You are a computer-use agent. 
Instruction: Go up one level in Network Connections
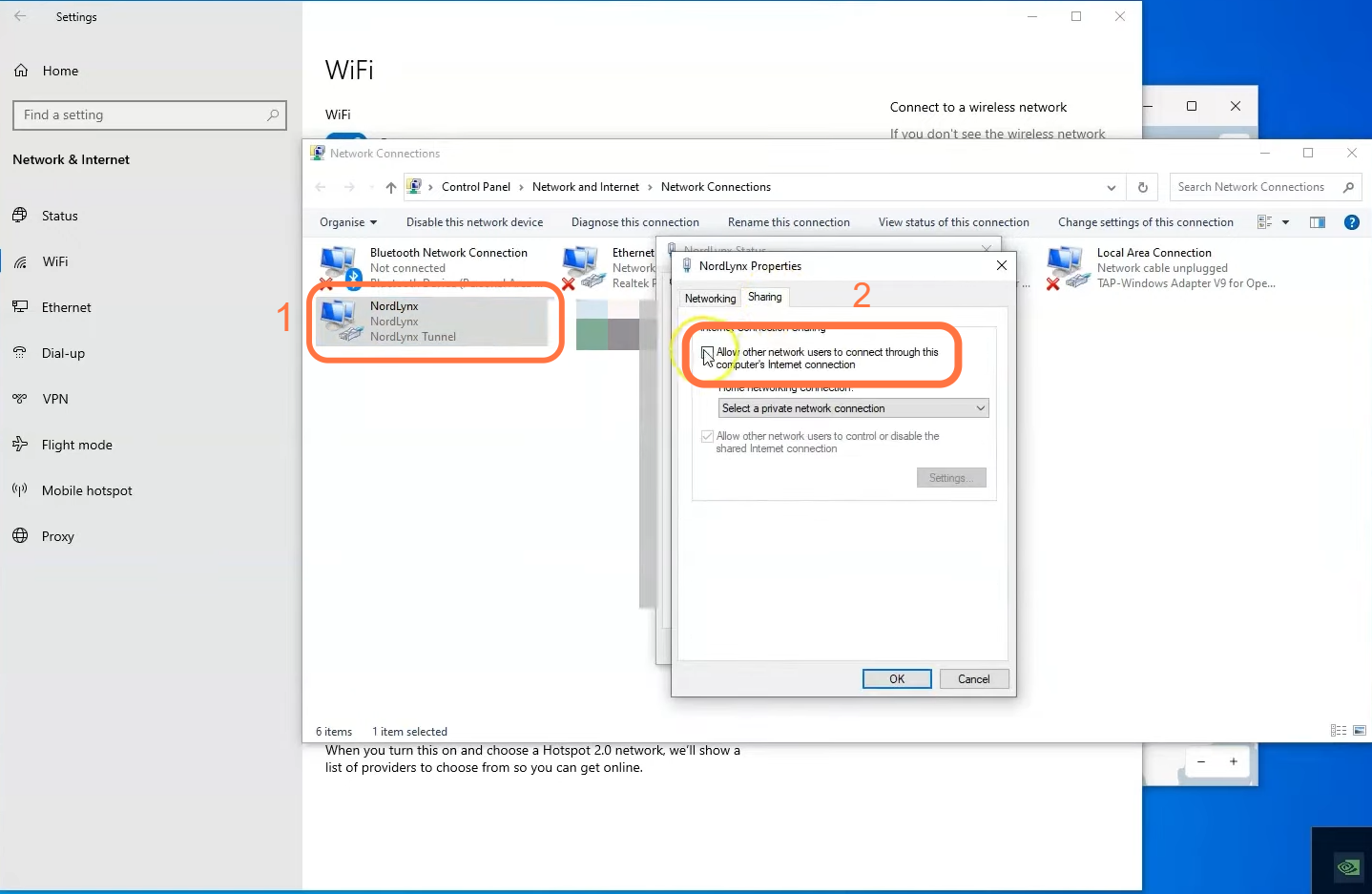click(391, 187)
